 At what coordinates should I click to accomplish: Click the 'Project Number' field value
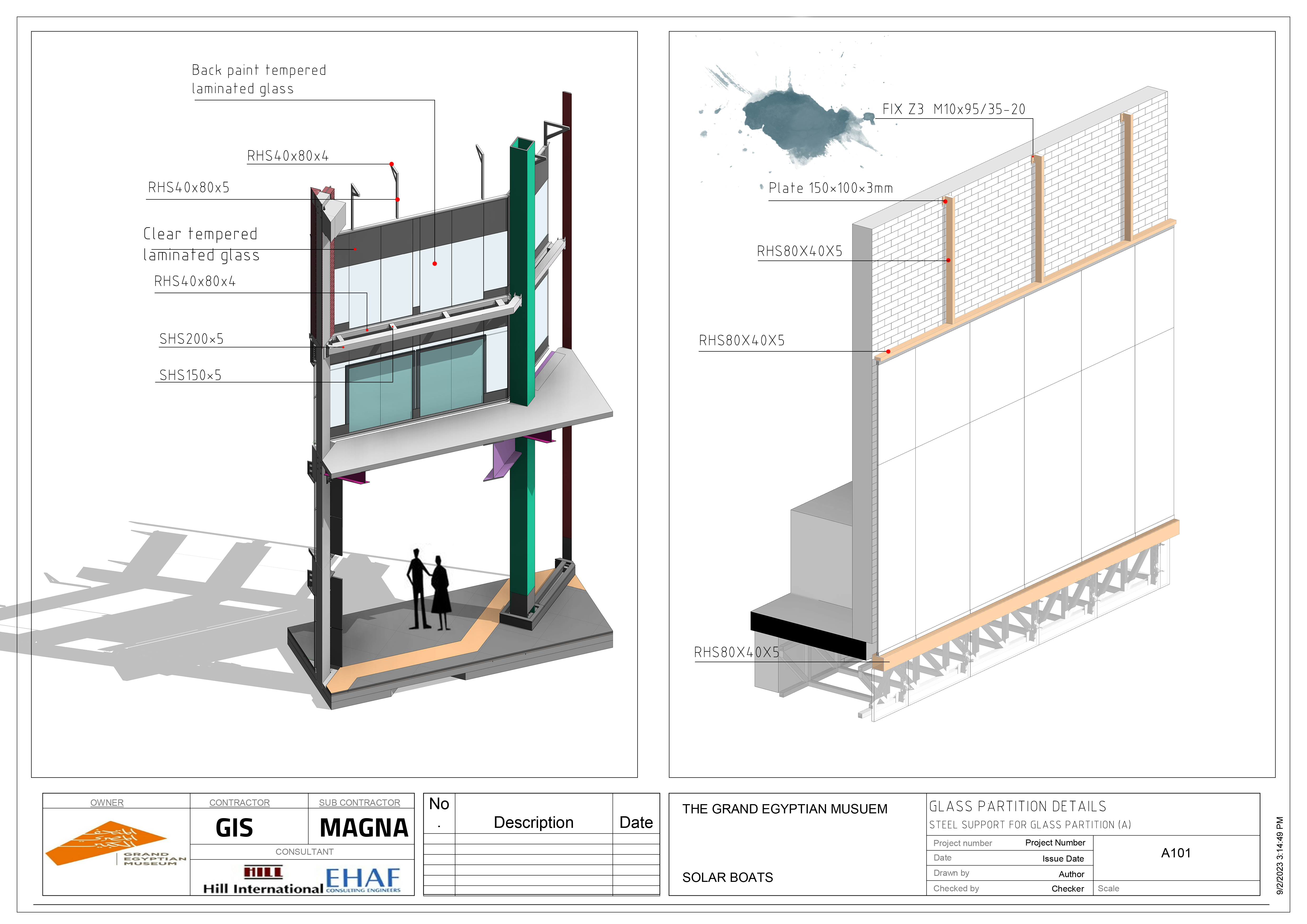point(1055,843)
